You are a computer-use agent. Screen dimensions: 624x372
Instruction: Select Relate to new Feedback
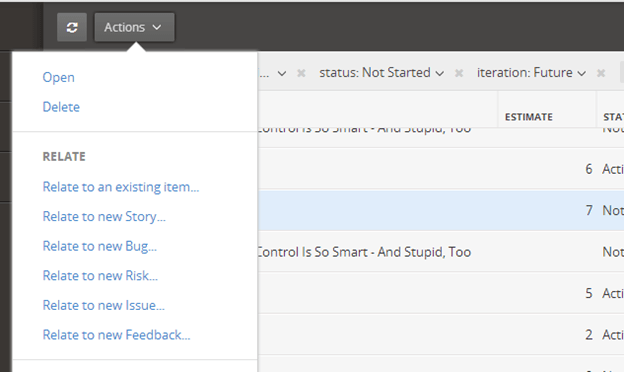[116, 335]
